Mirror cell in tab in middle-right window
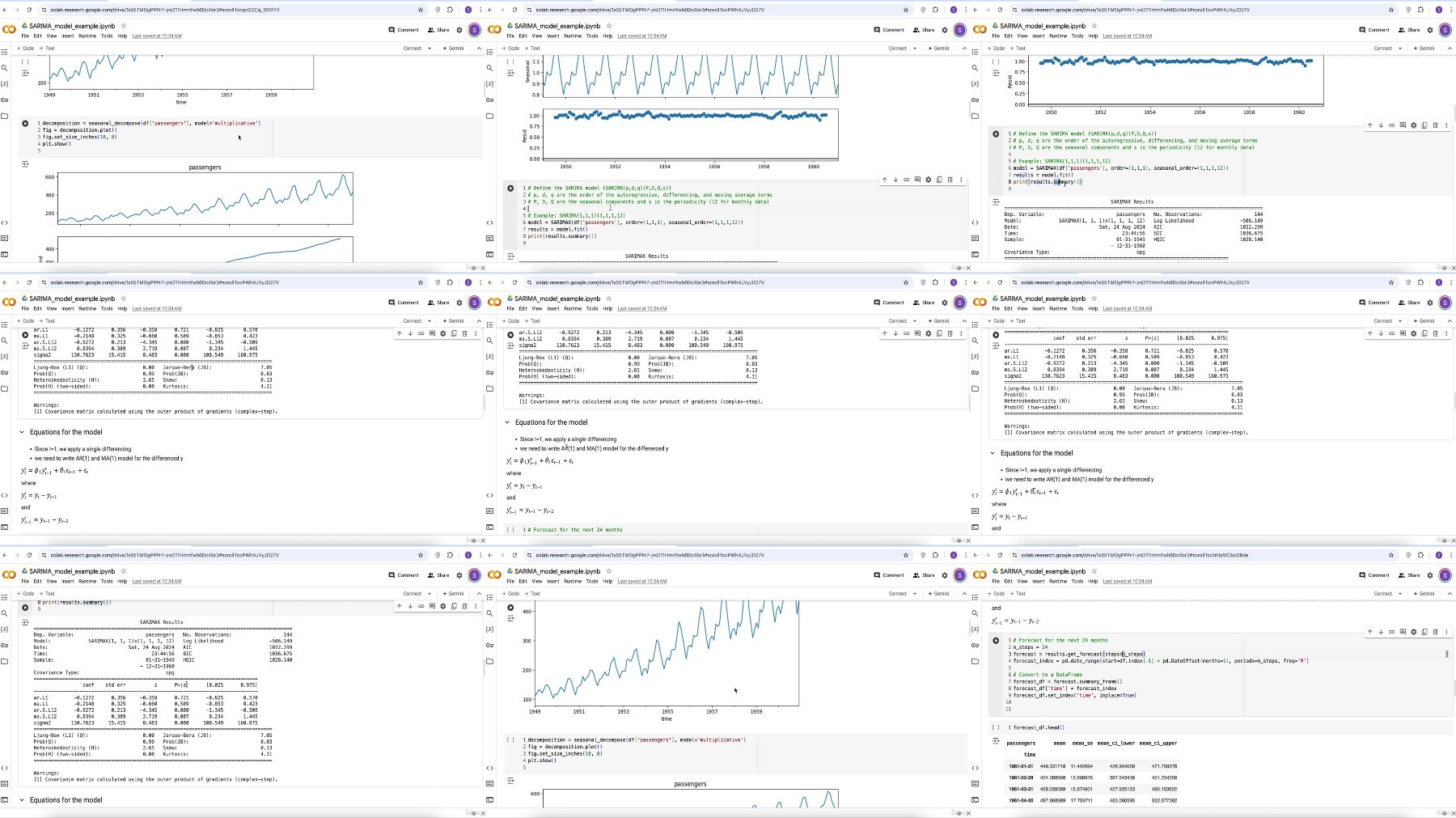The image size is (1456, 818). tap(1424, 333)
